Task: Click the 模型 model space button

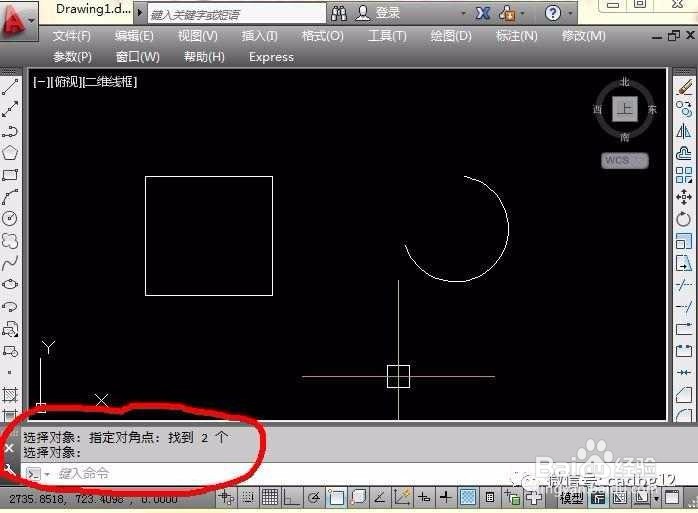Action: 571,498
